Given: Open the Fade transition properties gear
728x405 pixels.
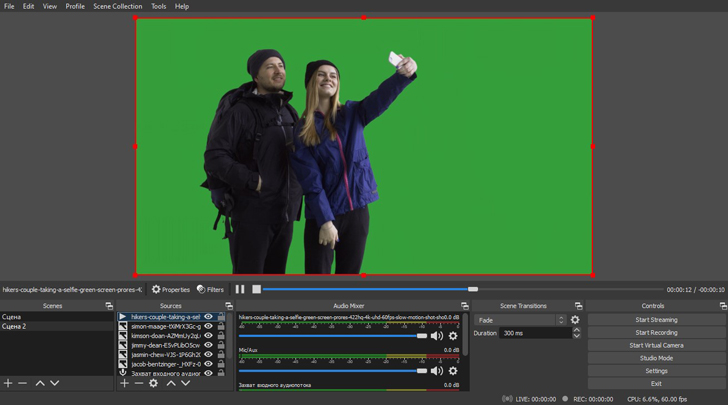Looking at the screenshot, I should pos(575,320).
